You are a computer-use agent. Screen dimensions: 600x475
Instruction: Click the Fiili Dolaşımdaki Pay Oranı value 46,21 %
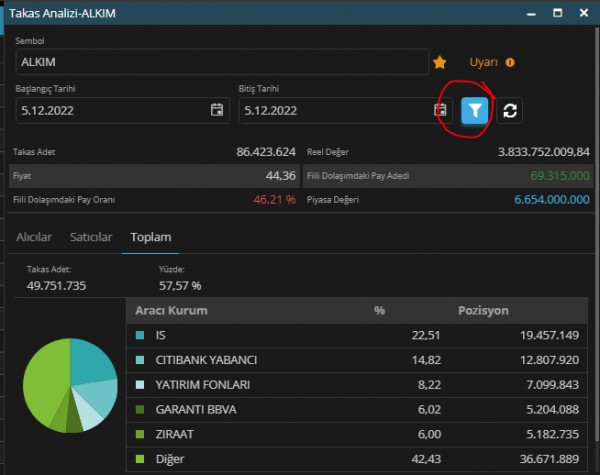click(274, 199)
